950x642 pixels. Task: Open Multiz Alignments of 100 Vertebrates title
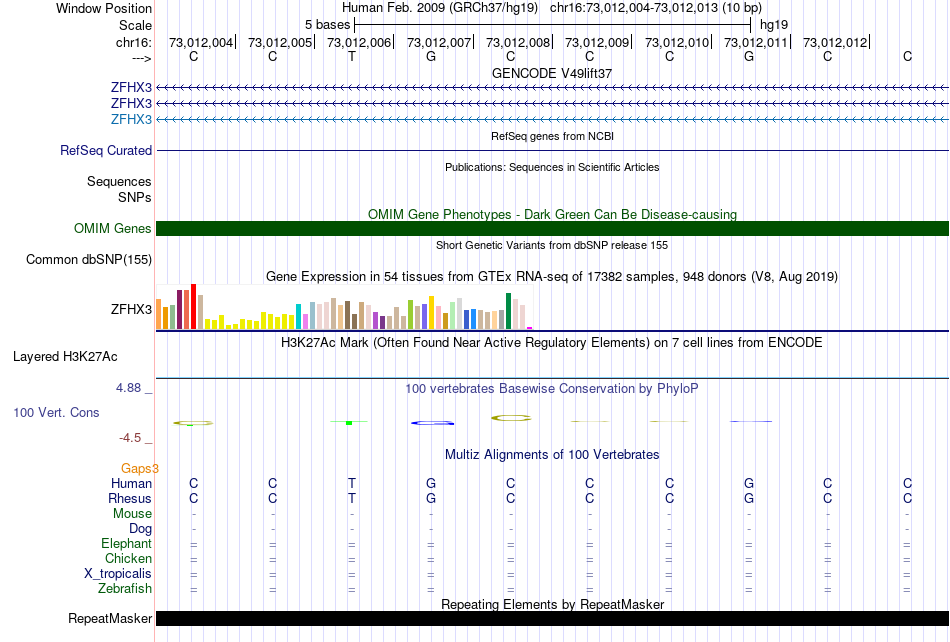click(x=552, y=455)
